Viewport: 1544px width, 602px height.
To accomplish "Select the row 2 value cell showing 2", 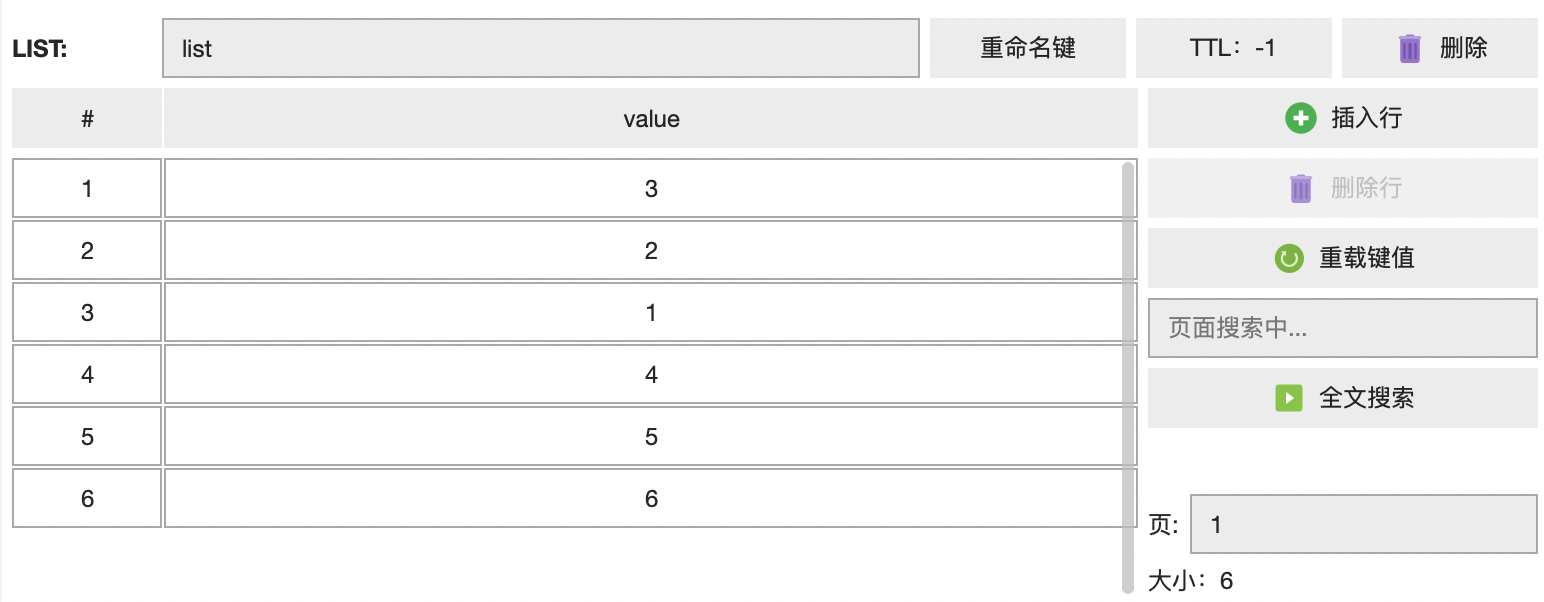I will (x=651, y=250).
